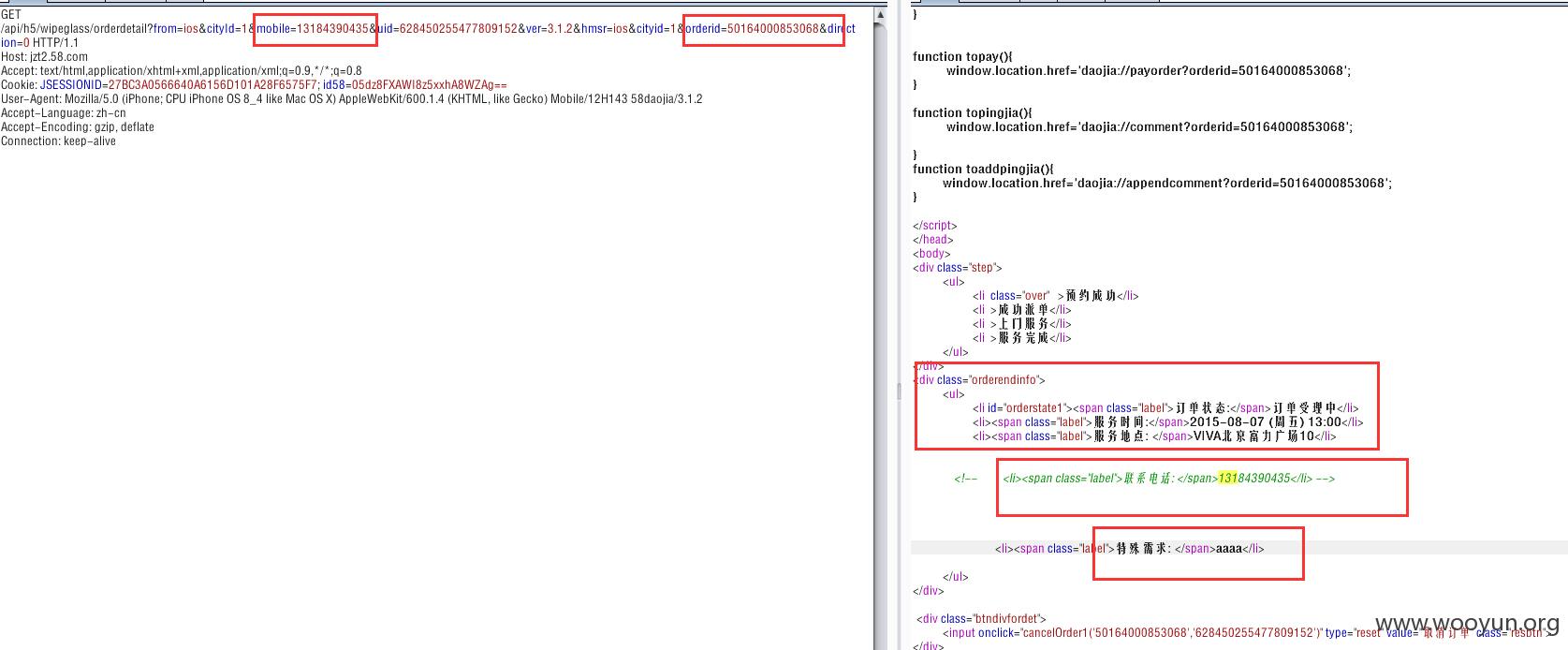The height and width of the screenshot is (650, 1568).
Task: Click the User-Agent header line
Action: coord(352,99)
